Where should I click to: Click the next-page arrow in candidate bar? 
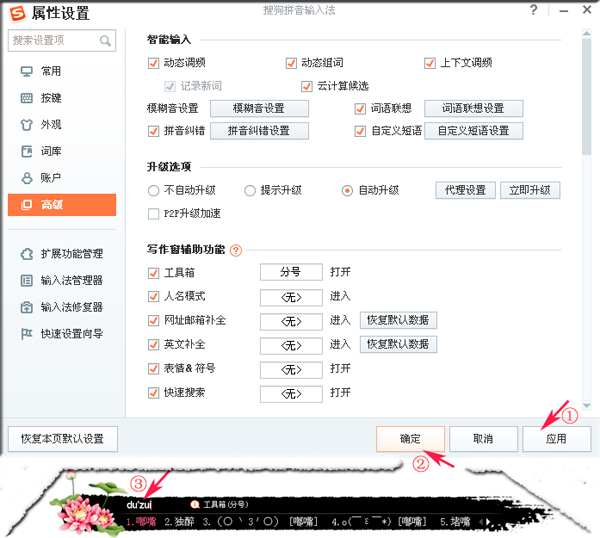coord(488,521)
